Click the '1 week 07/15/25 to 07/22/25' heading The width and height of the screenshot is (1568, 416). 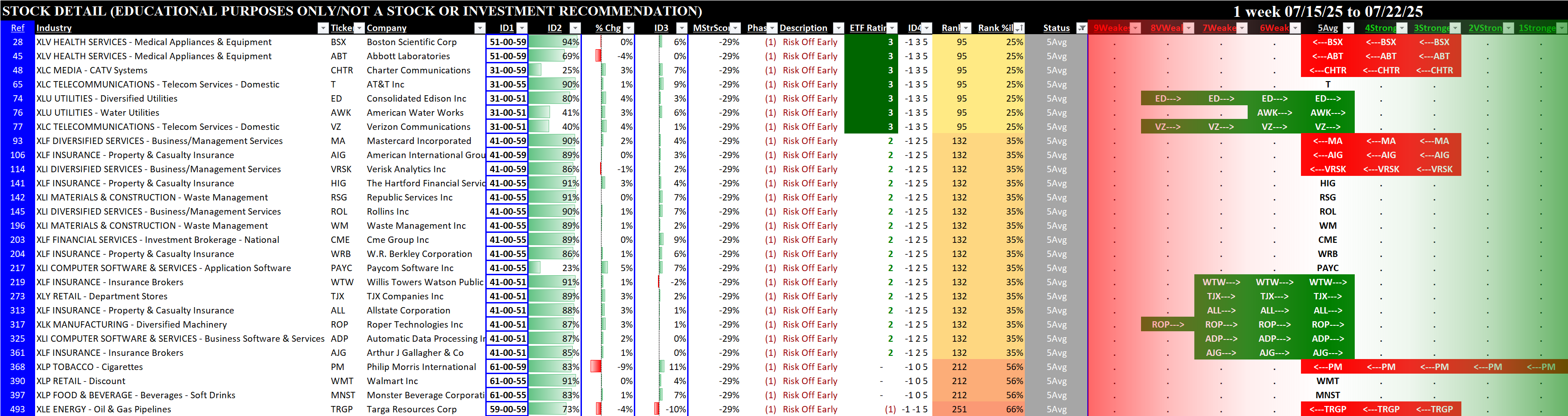pyautogui.click(x=1327, y=11)
